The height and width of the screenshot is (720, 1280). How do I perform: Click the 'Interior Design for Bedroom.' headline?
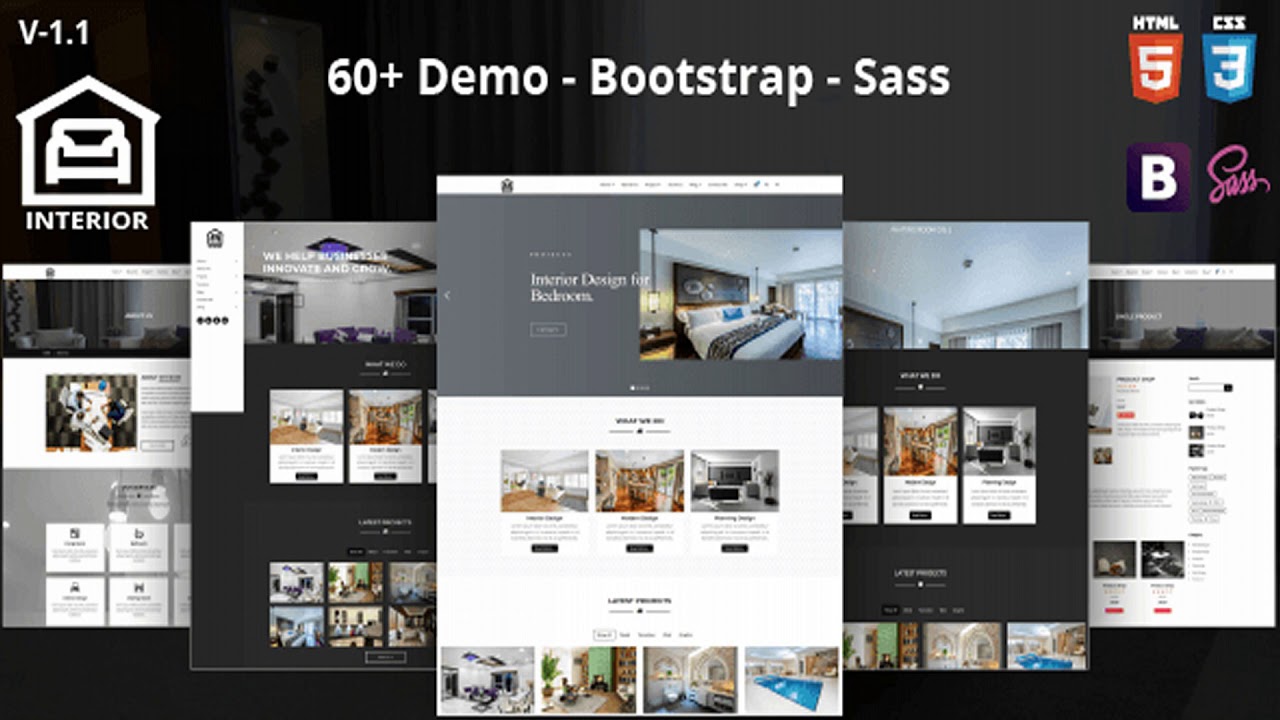591,288
